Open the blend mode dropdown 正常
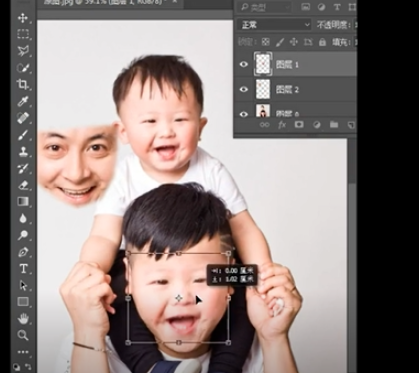This screenshot has width=419, height=373. [274, 25]
